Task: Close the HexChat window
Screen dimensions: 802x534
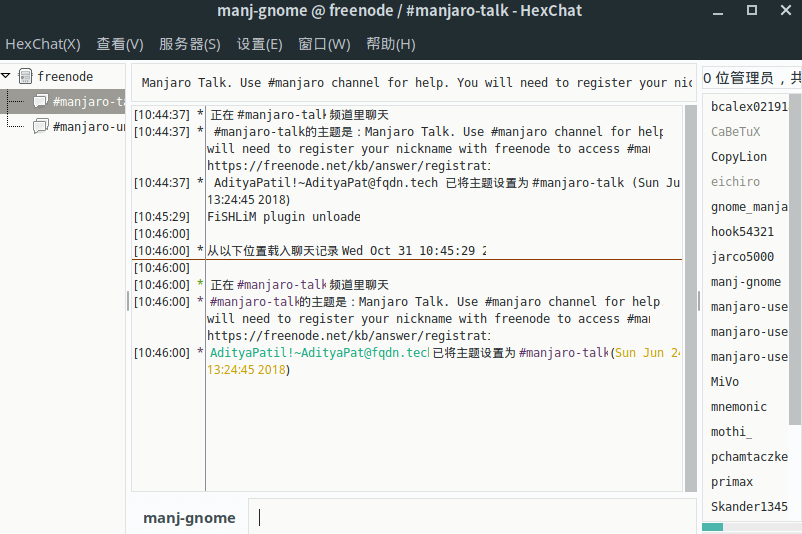Action: [786, 10]
